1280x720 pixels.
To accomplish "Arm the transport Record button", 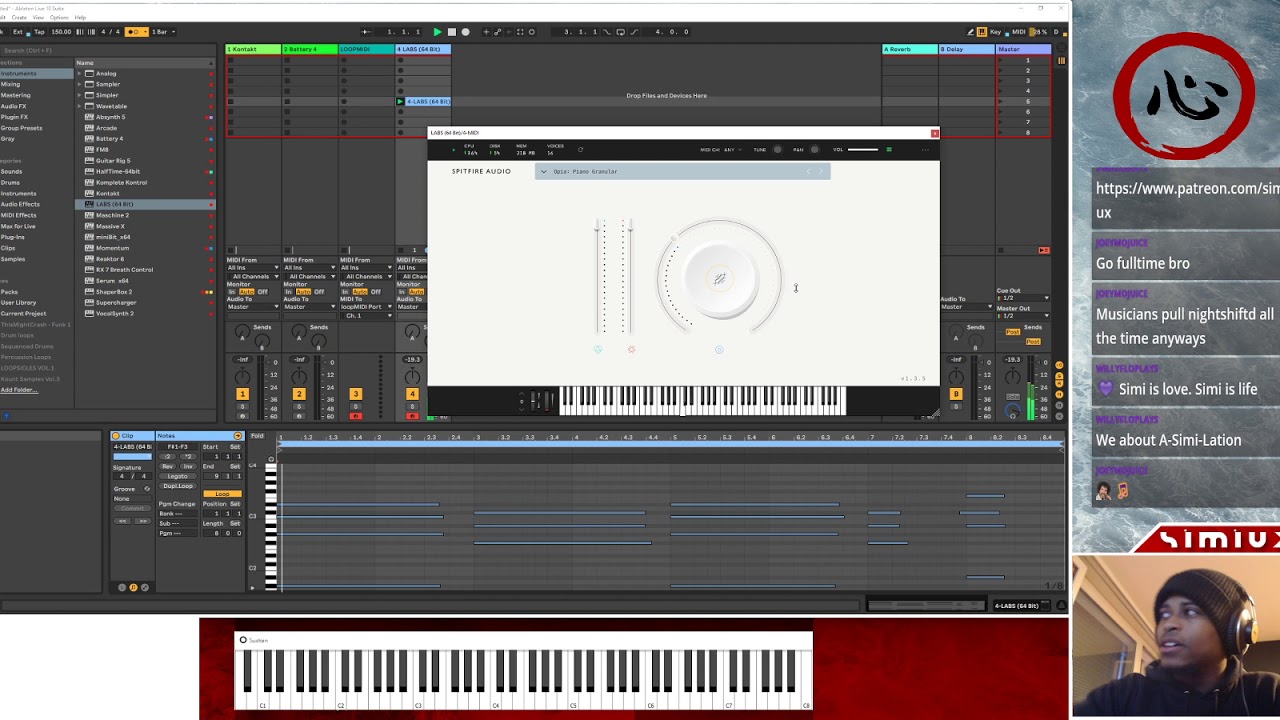I will pyautogui.click(x=465, y=32).
